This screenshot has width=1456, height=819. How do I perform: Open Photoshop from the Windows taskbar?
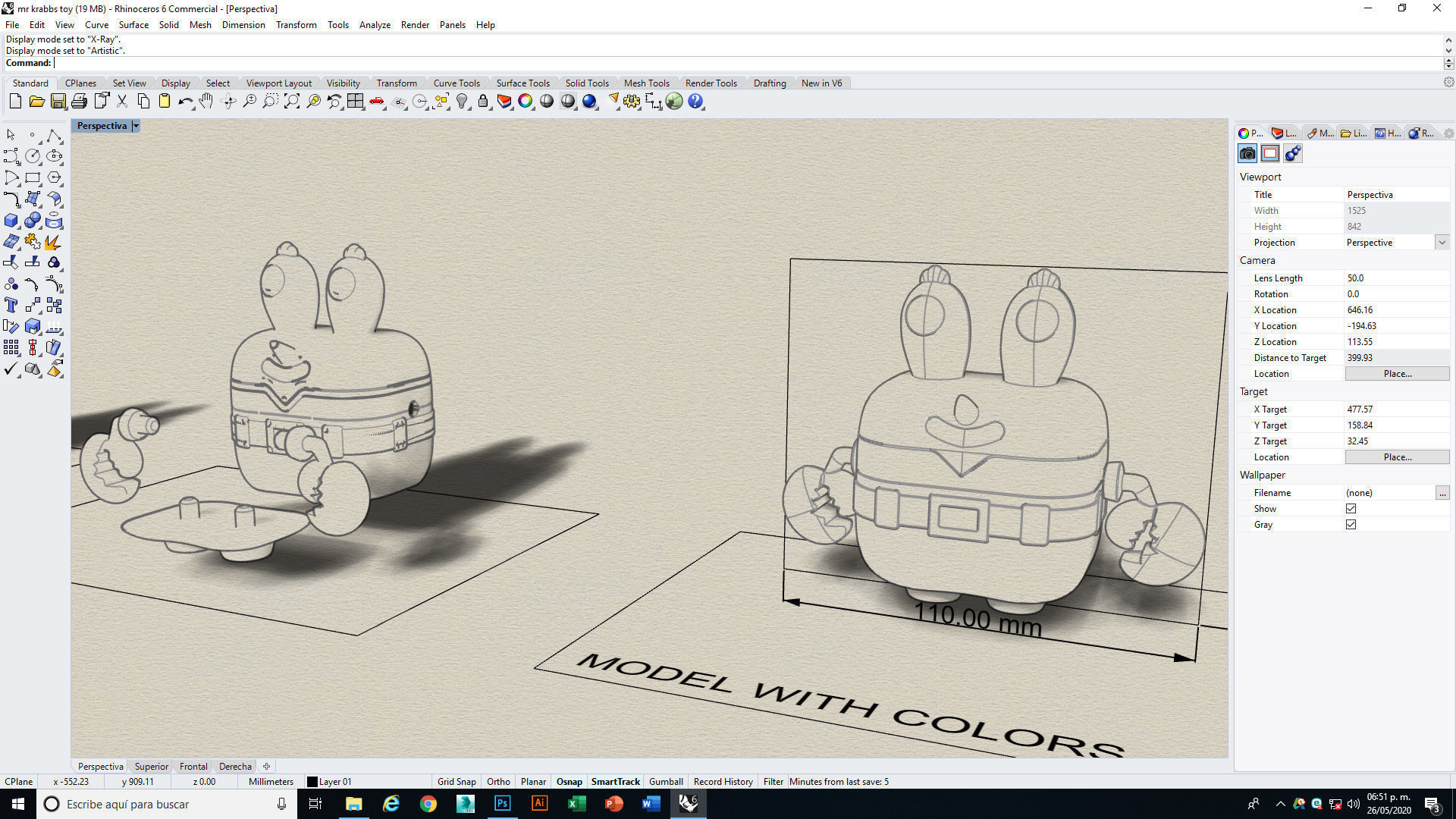(x=502, y=804)
